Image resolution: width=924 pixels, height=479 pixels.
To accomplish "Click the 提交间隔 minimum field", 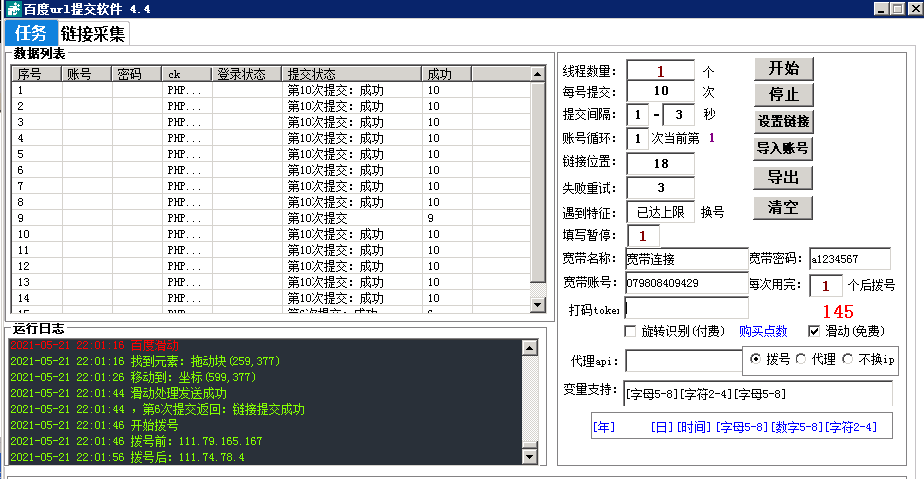I will pyautogui.click(x=638, y=114).
